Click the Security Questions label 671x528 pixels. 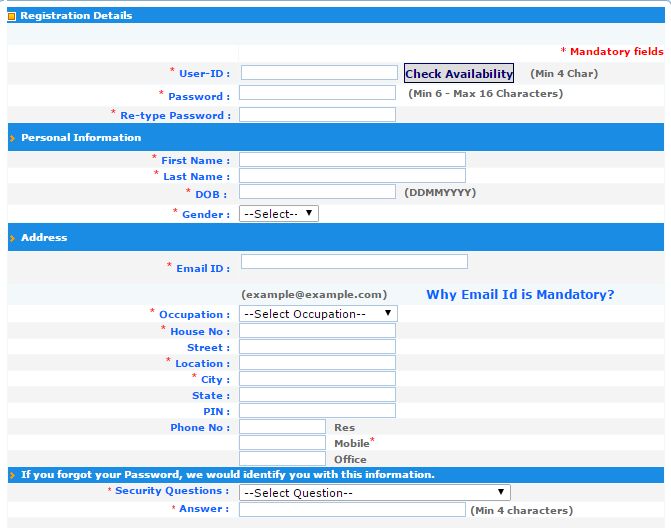click(x=172, y=491)
